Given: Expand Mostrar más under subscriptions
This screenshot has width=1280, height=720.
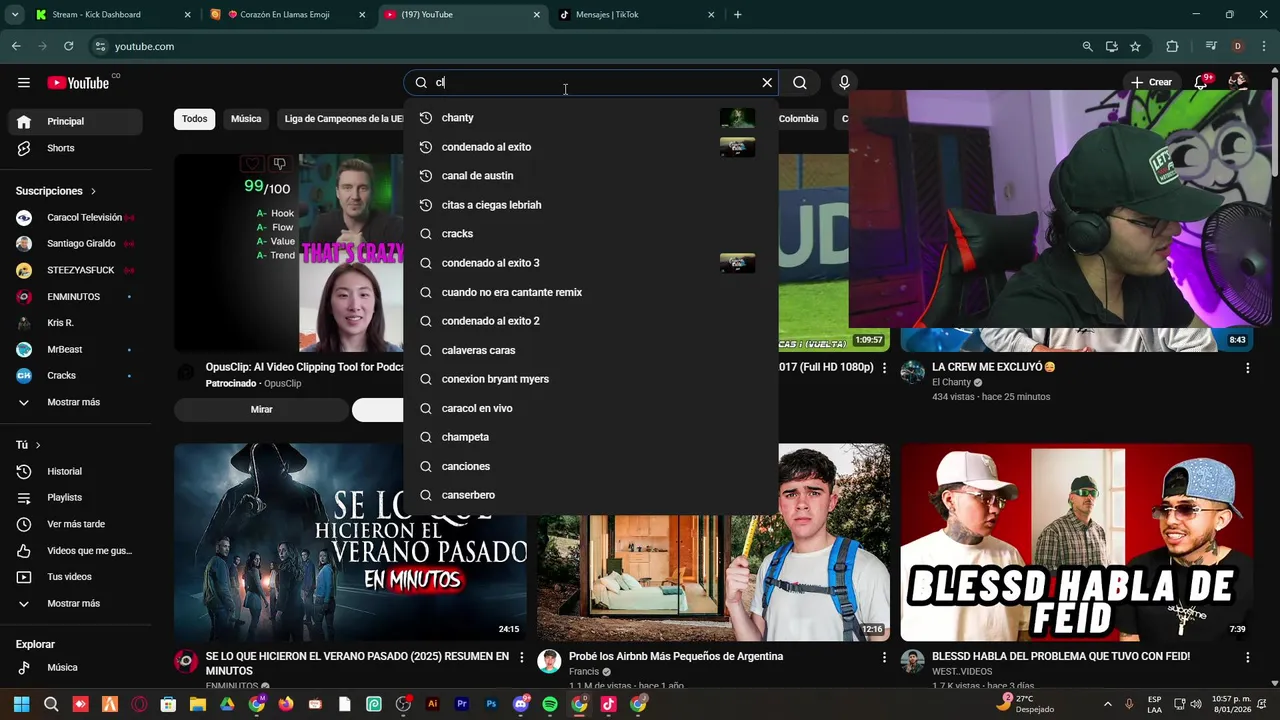Looking at the screenshot, I should coord(77,402).
